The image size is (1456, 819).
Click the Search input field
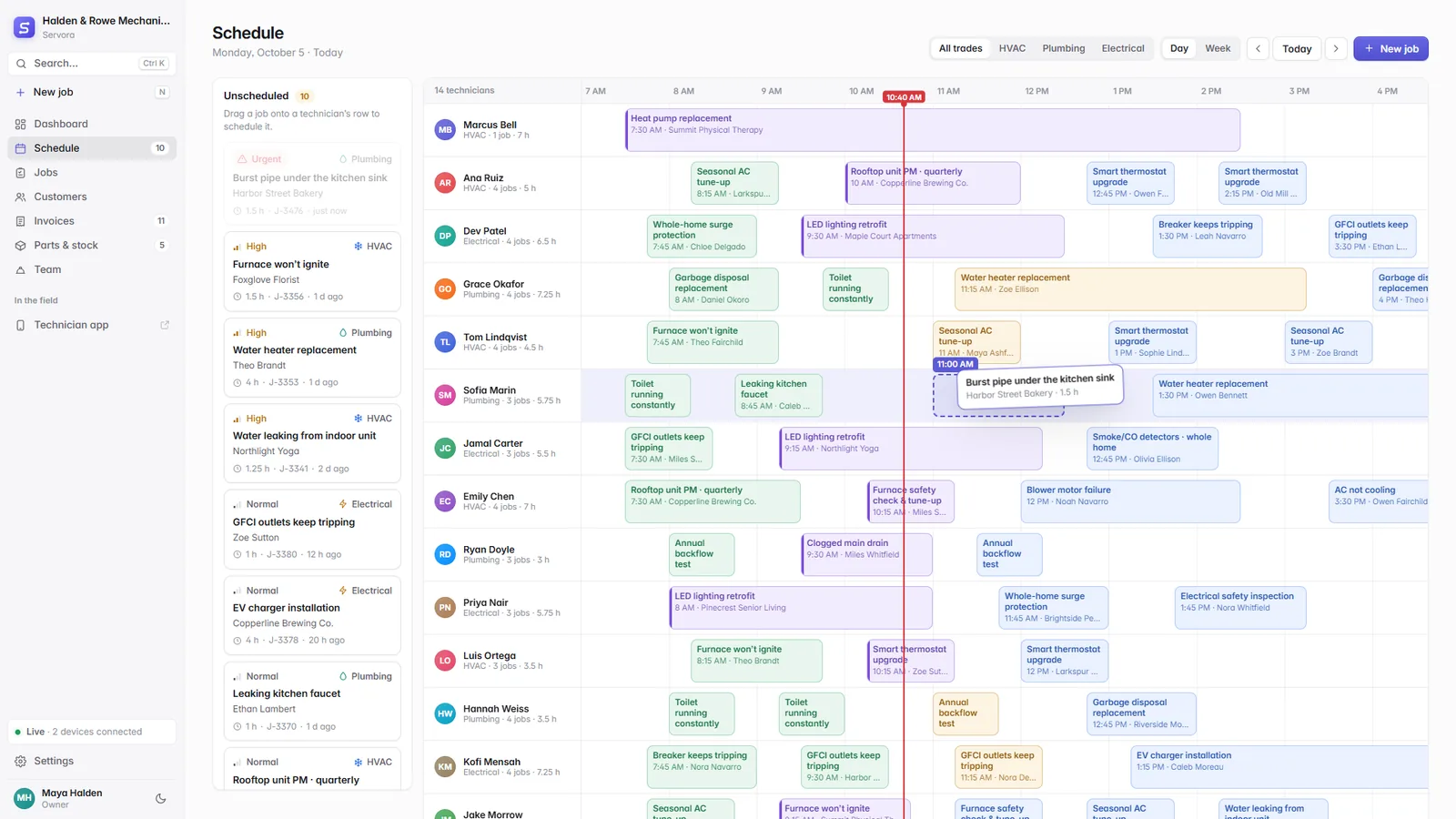click(92, 64)
